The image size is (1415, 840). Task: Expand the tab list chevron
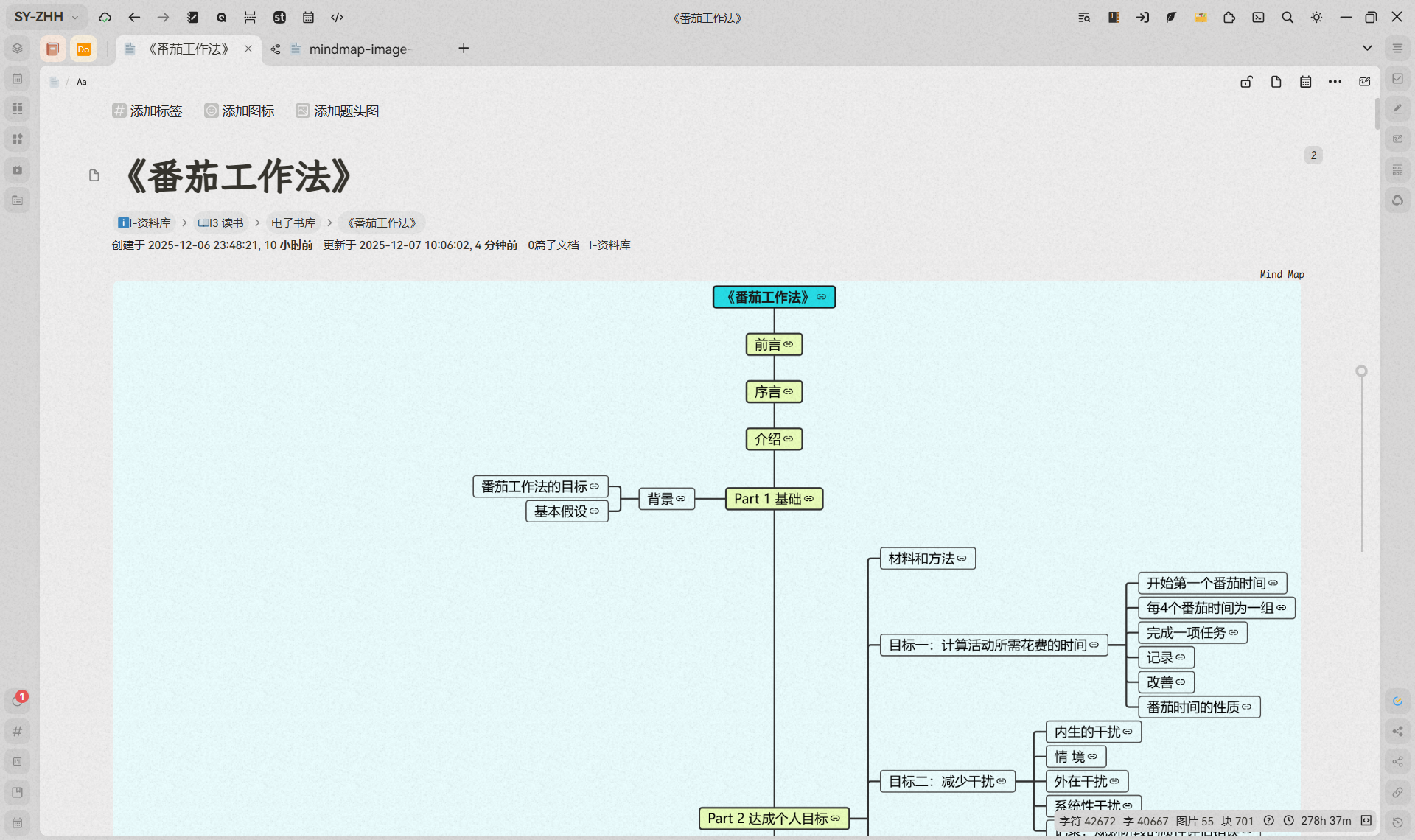(x=1367, y=48)
